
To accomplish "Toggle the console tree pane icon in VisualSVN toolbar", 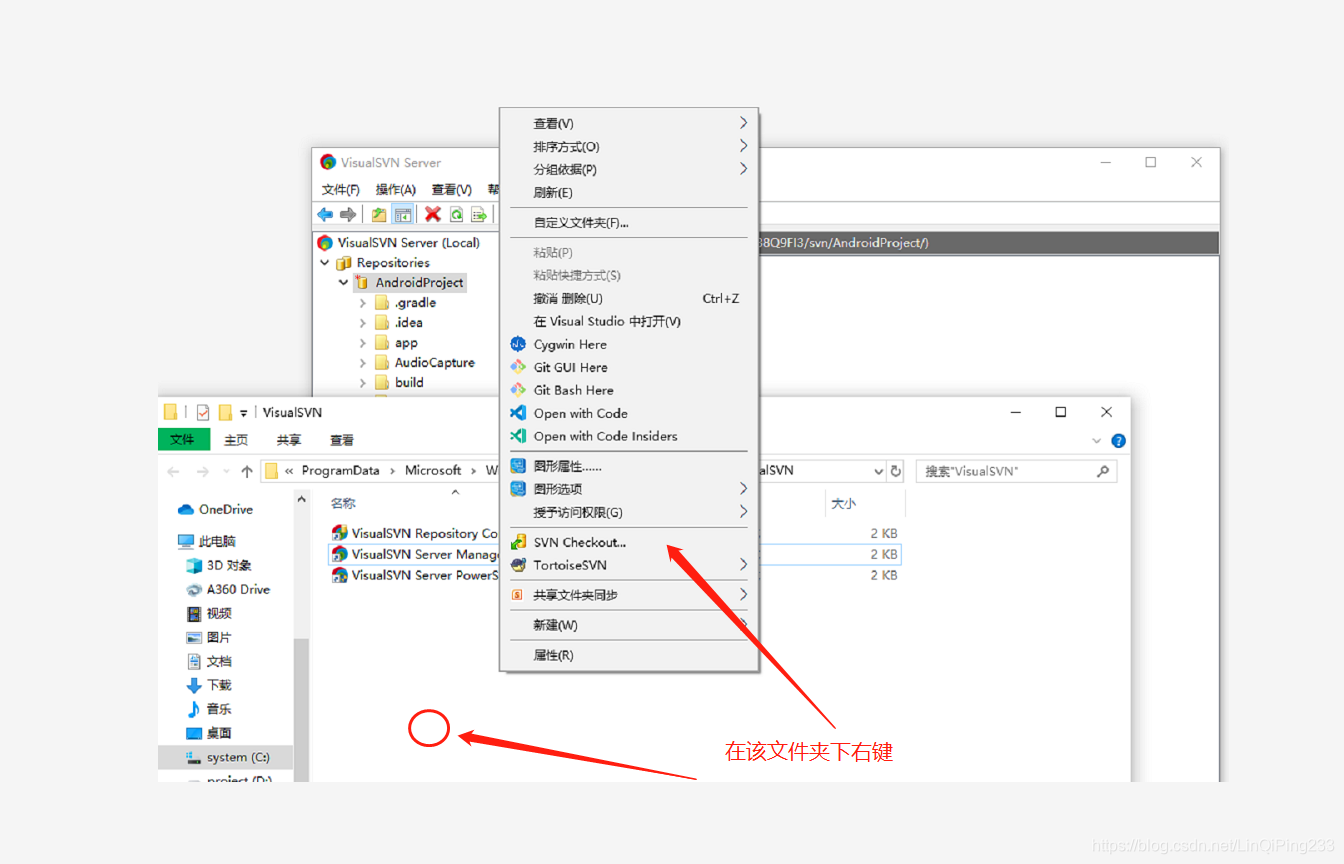I will pos(402,214).
